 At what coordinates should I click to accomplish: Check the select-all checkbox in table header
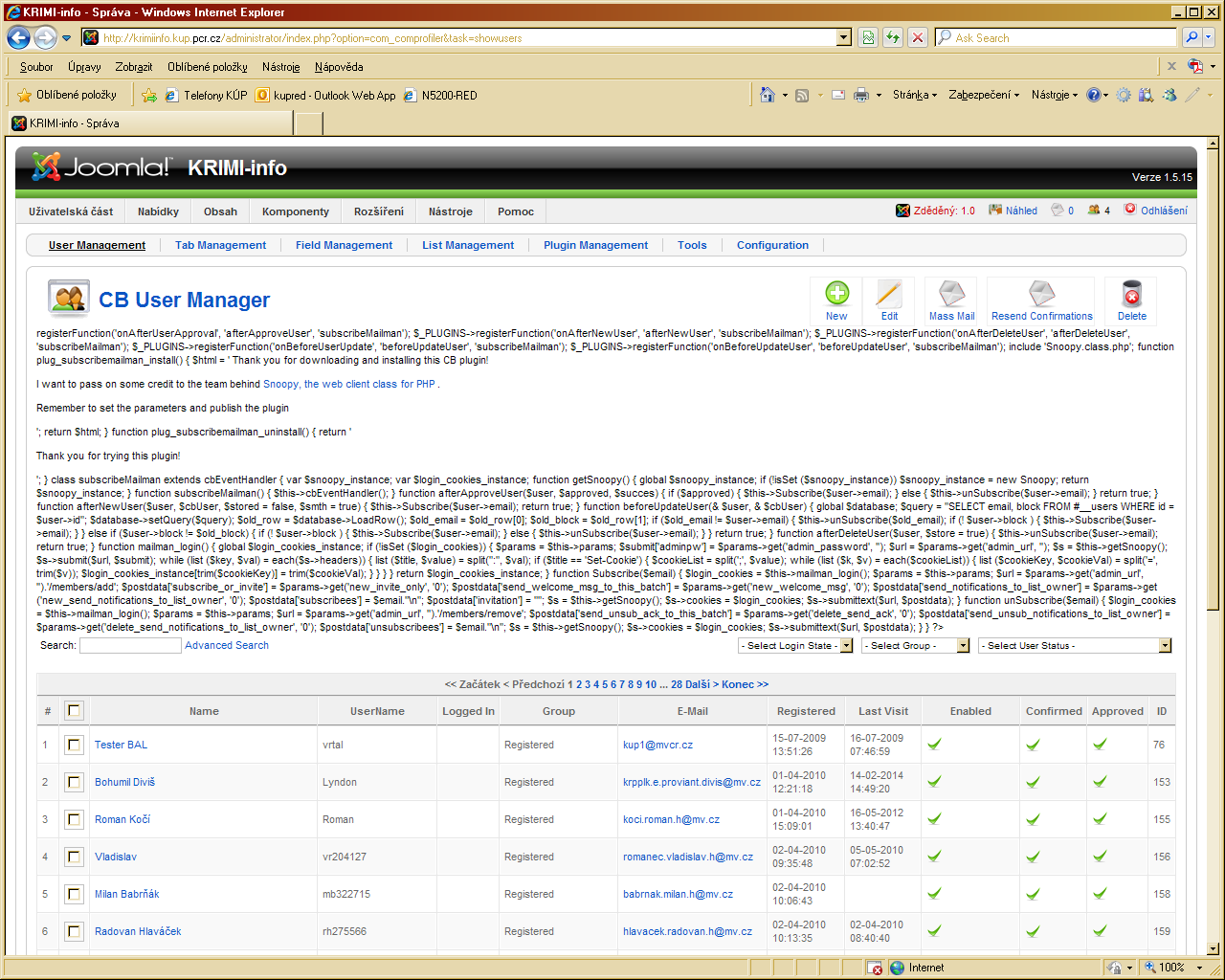[x=74, y=710]
